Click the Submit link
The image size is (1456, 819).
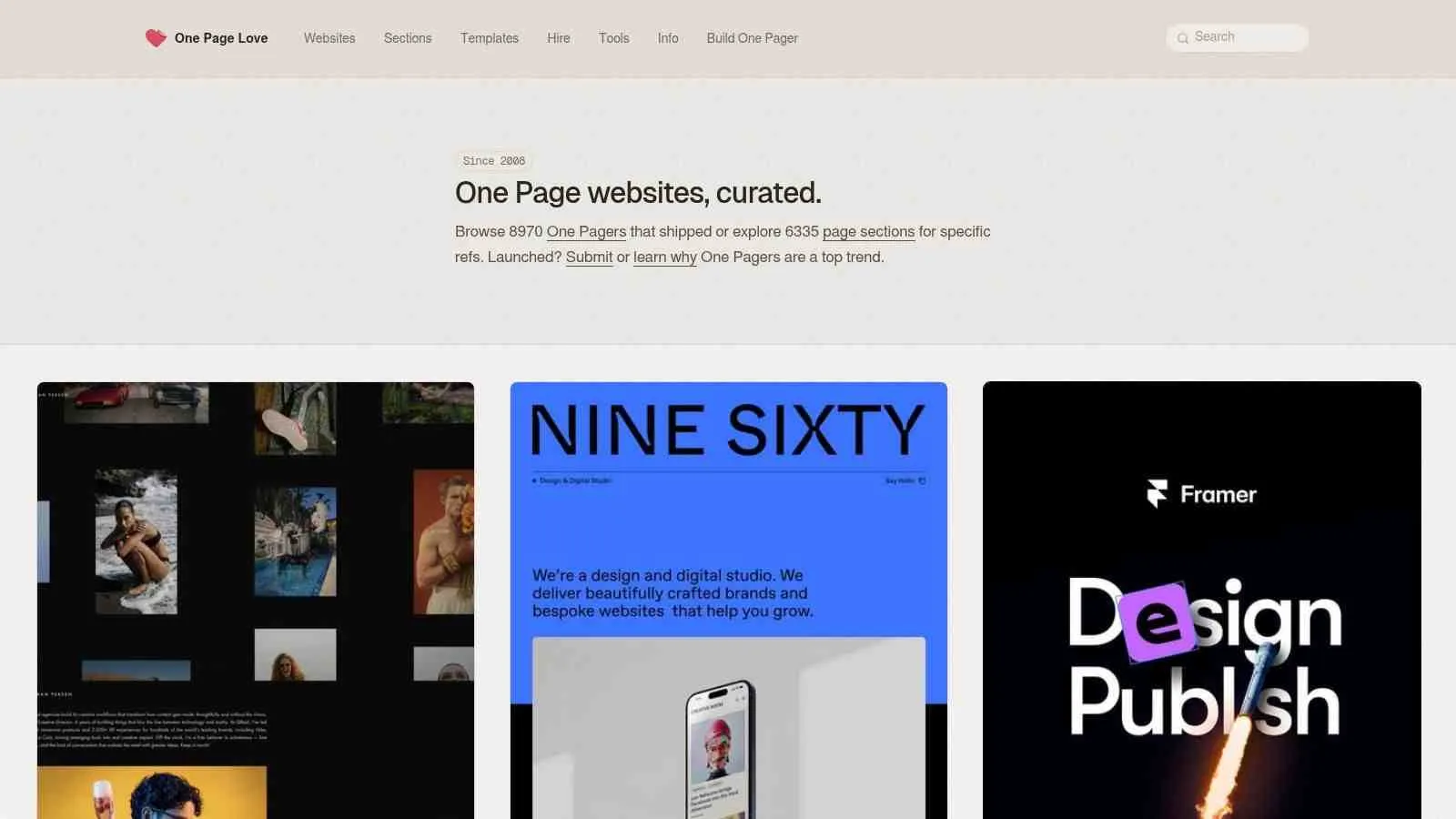coord(589,257)
